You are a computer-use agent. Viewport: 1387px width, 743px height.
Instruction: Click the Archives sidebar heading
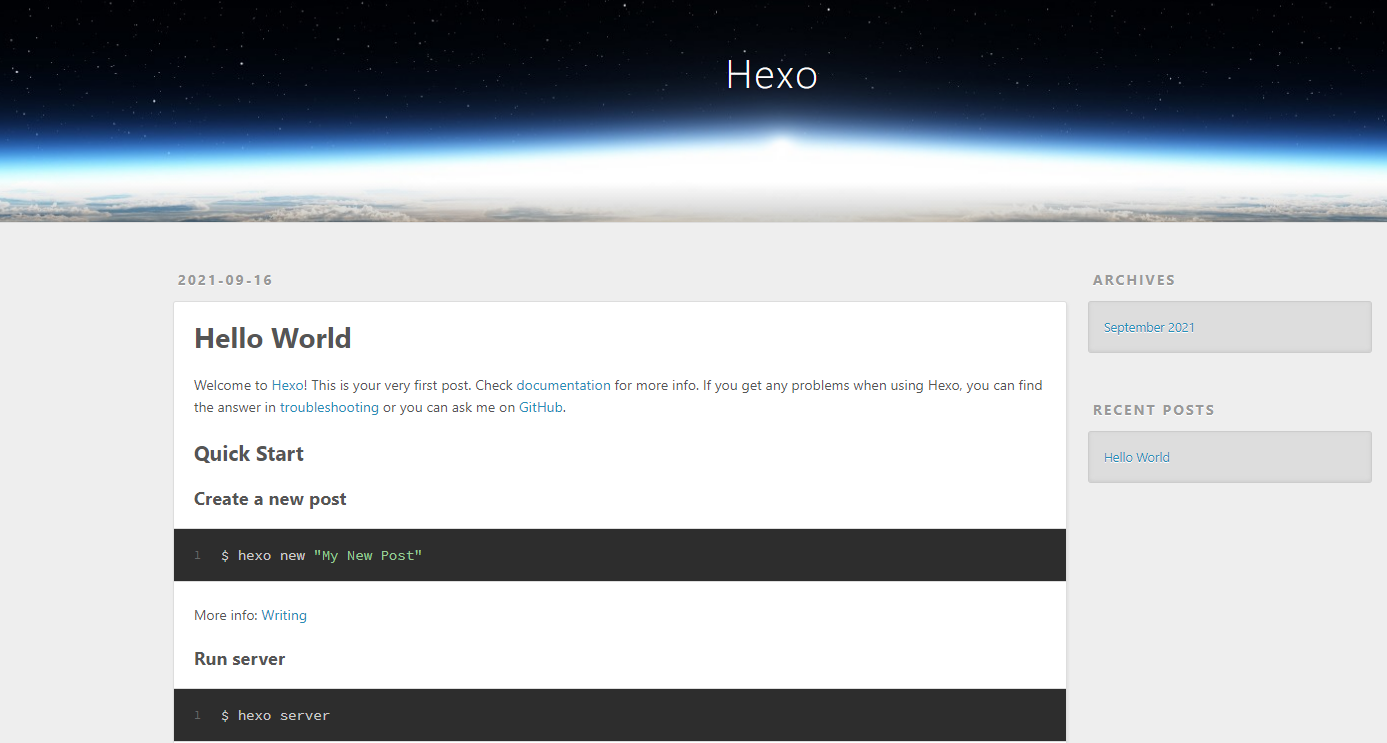pos(1134,280)
